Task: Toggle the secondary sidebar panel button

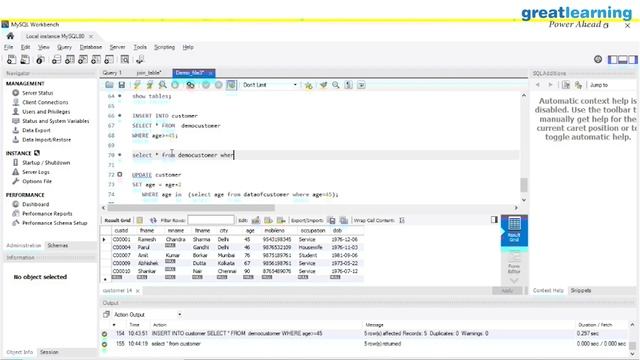Action: point(632,60)
